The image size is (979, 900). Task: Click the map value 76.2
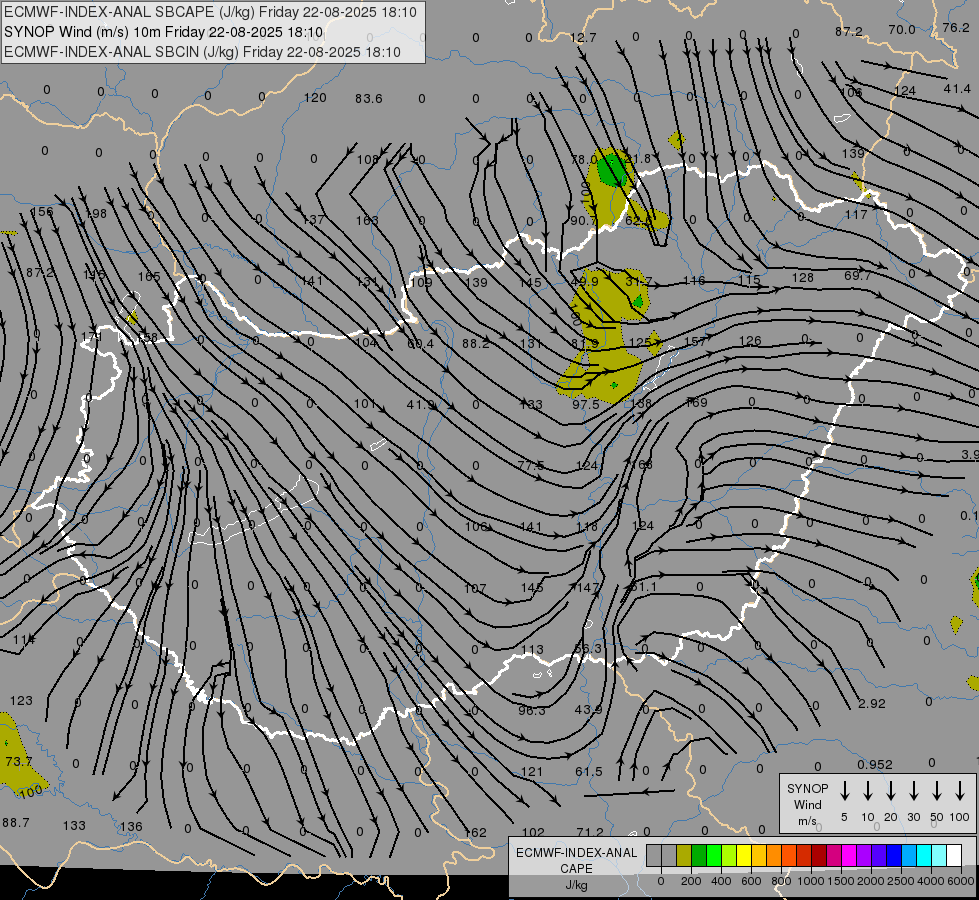click(x=956, y=27)
